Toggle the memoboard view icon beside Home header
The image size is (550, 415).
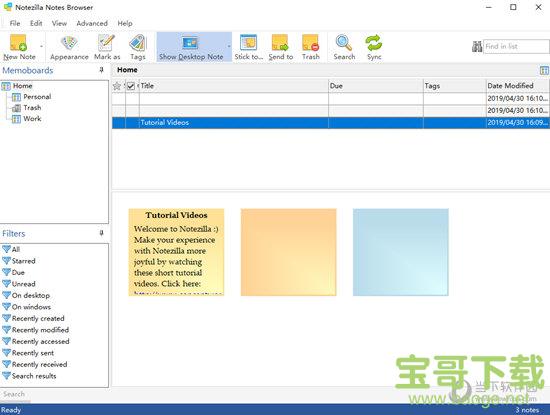[544, 71]
